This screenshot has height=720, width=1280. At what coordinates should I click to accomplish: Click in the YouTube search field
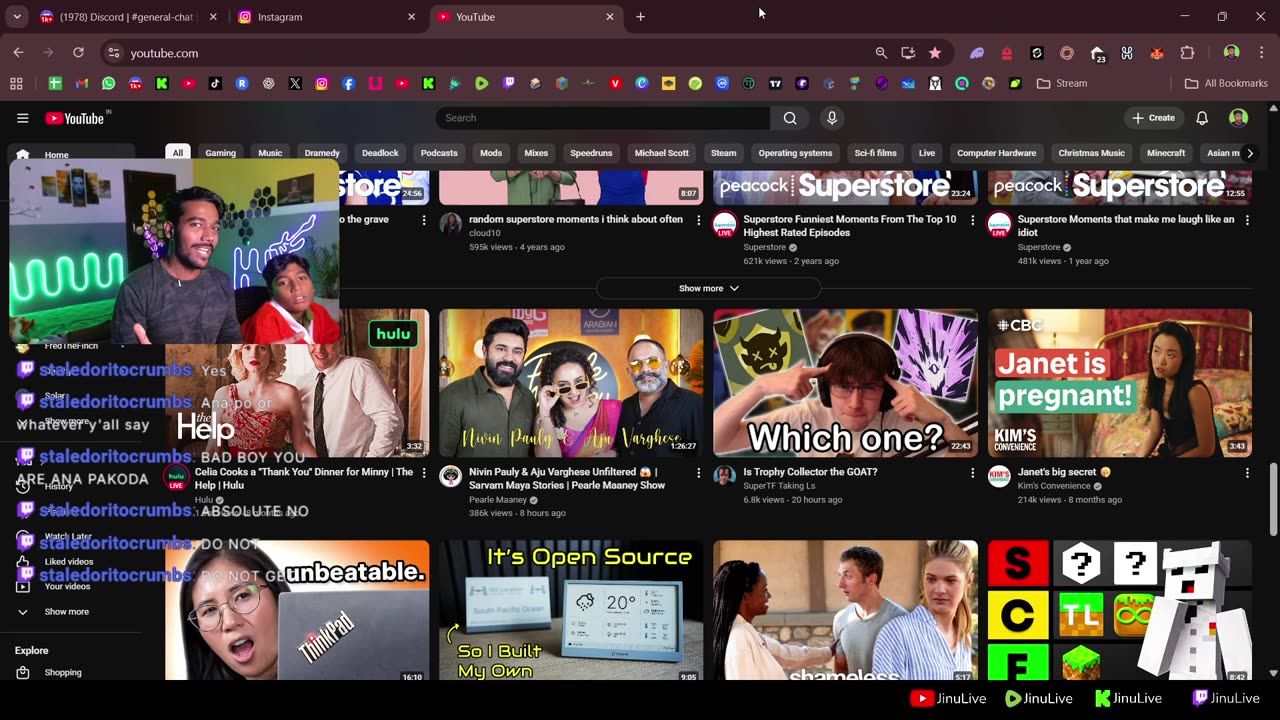603,118
